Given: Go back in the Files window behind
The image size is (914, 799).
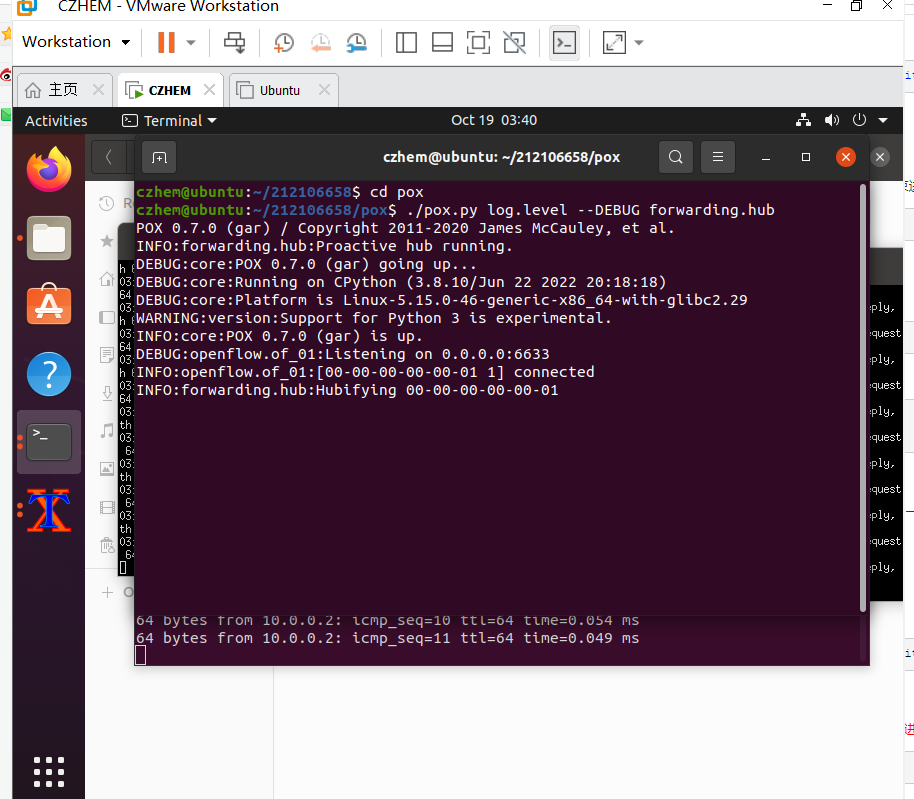Looking at the screenshot, I should 108,157.
